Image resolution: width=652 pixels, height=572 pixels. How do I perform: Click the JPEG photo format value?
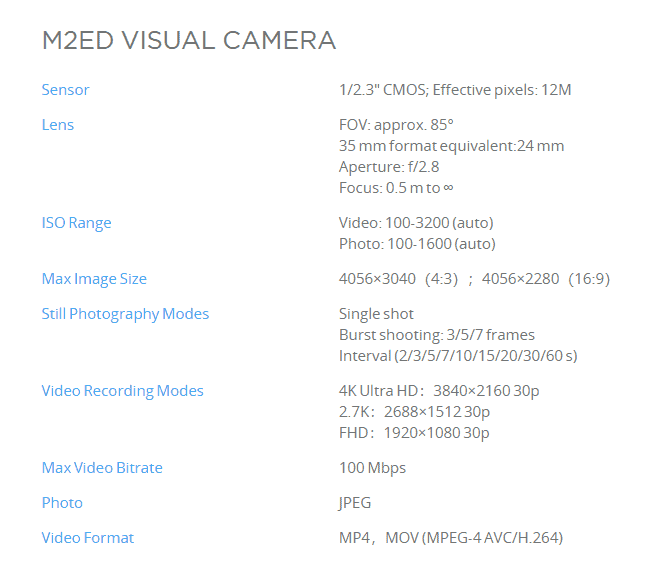355,503
